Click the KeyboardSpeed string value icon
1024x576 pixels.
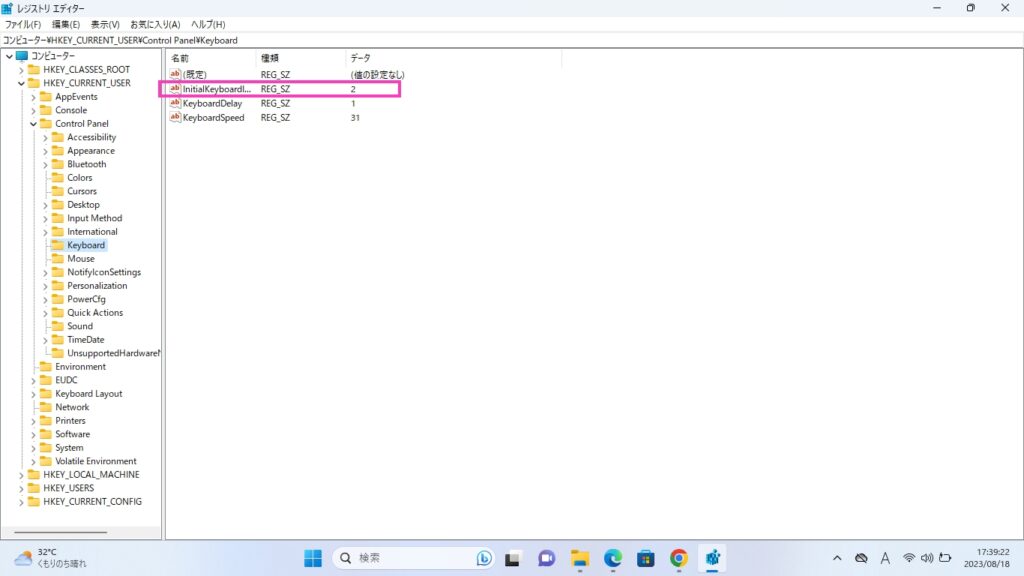point(175,117)
